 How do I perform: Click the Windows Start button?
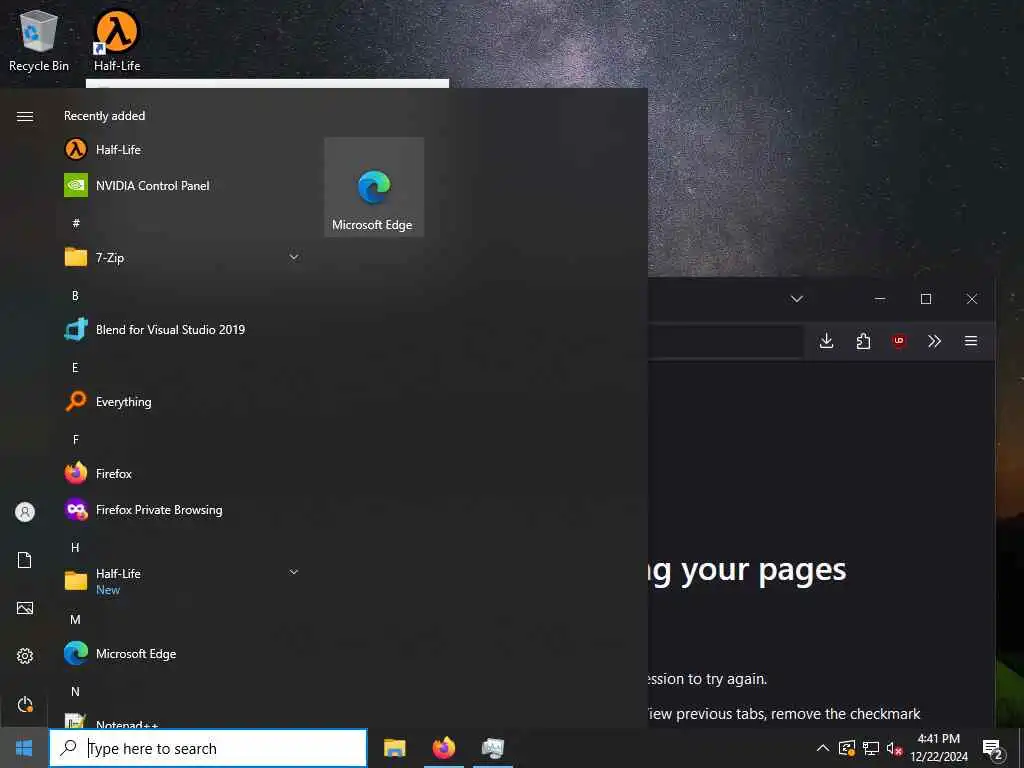tap(24, 748)
